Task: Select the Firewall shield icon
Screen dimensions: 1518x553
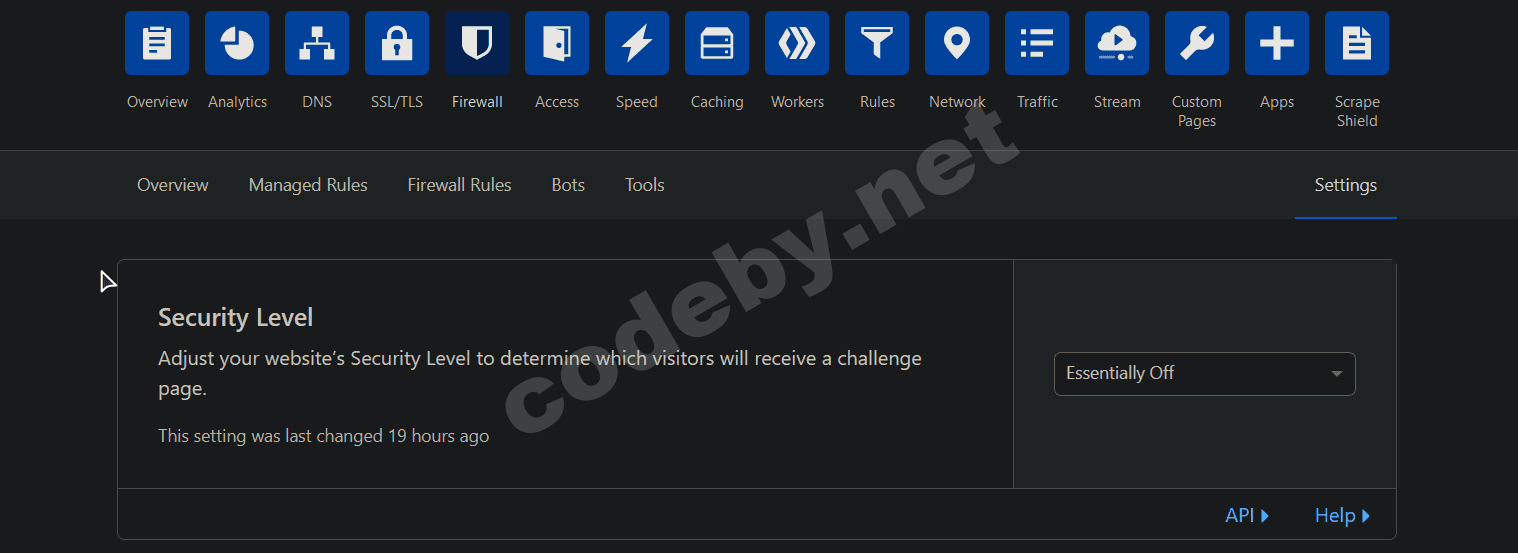Action: pos(477,43)
